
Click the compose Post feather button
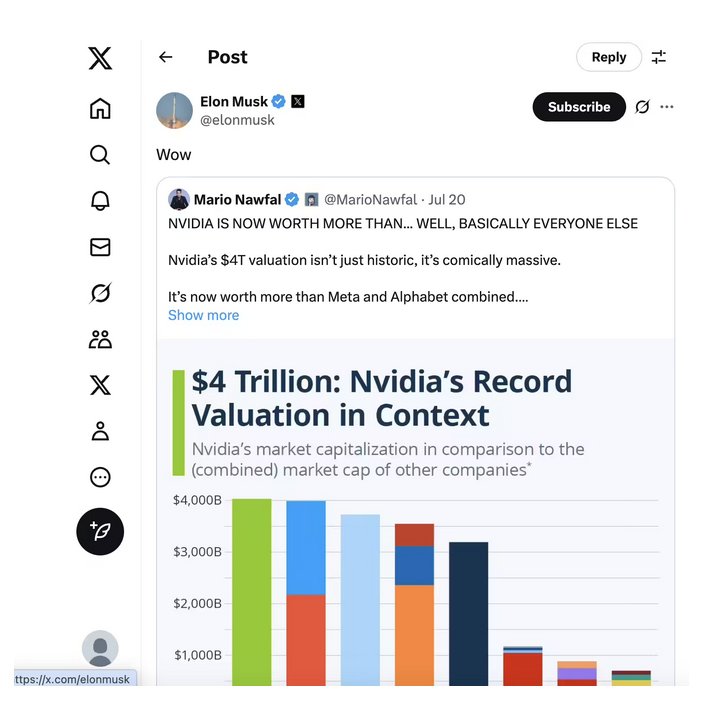click(x=100, y=532)
